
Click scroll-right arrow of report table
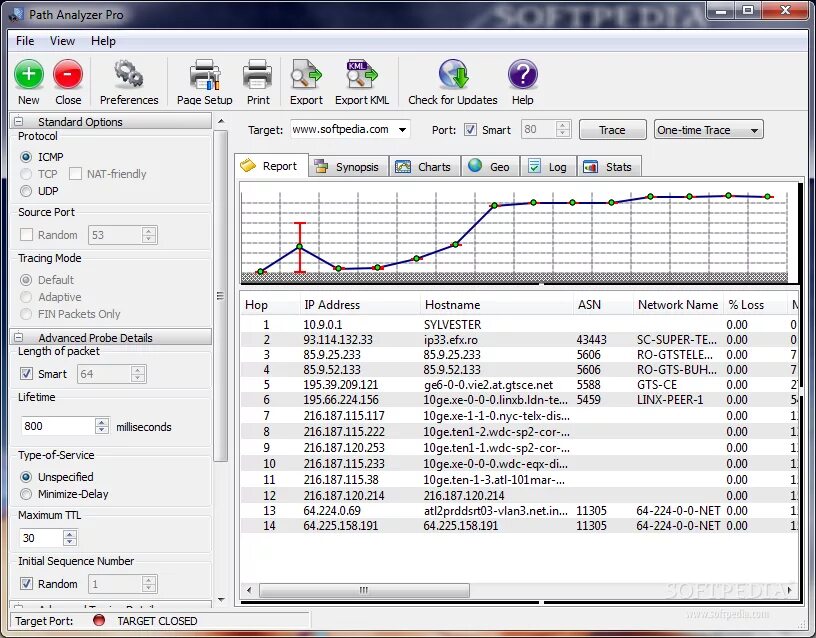point(790,590)
